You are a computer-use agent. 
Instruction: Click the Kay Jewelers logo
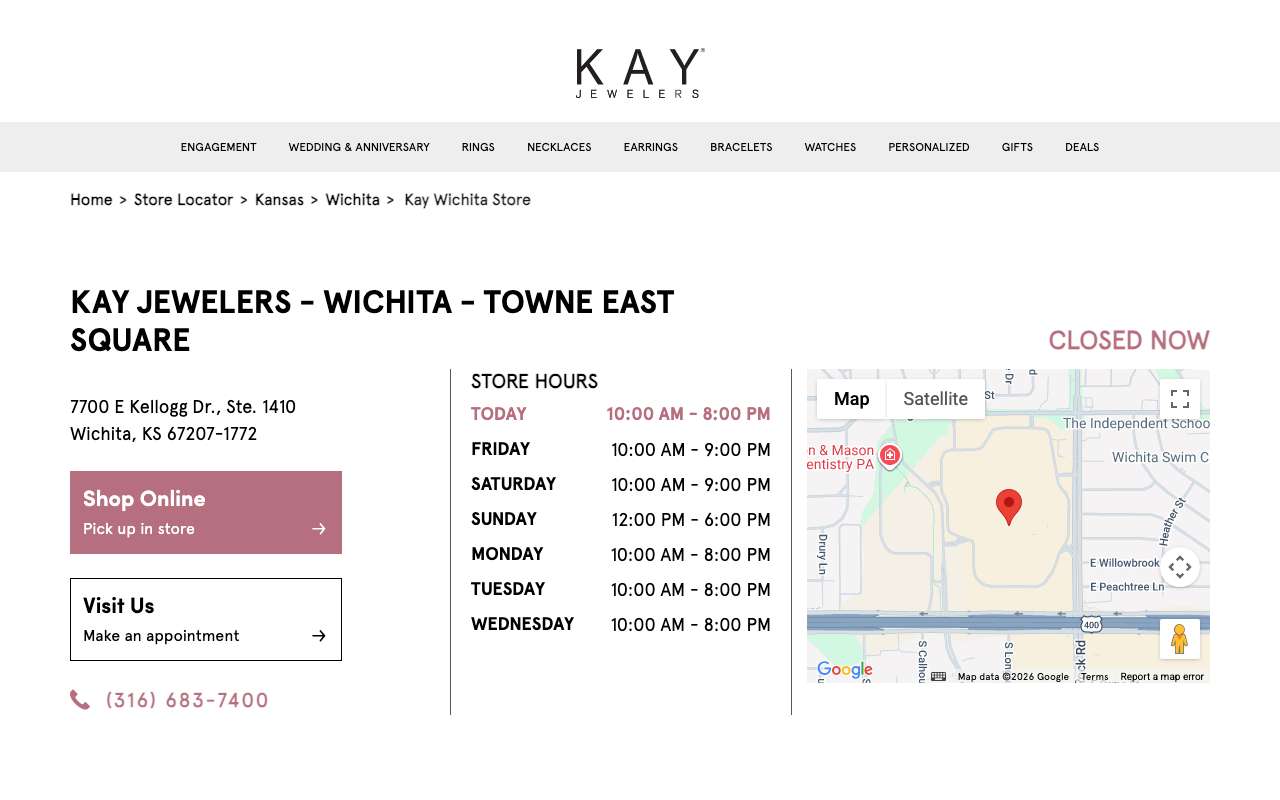coord(640,73)
